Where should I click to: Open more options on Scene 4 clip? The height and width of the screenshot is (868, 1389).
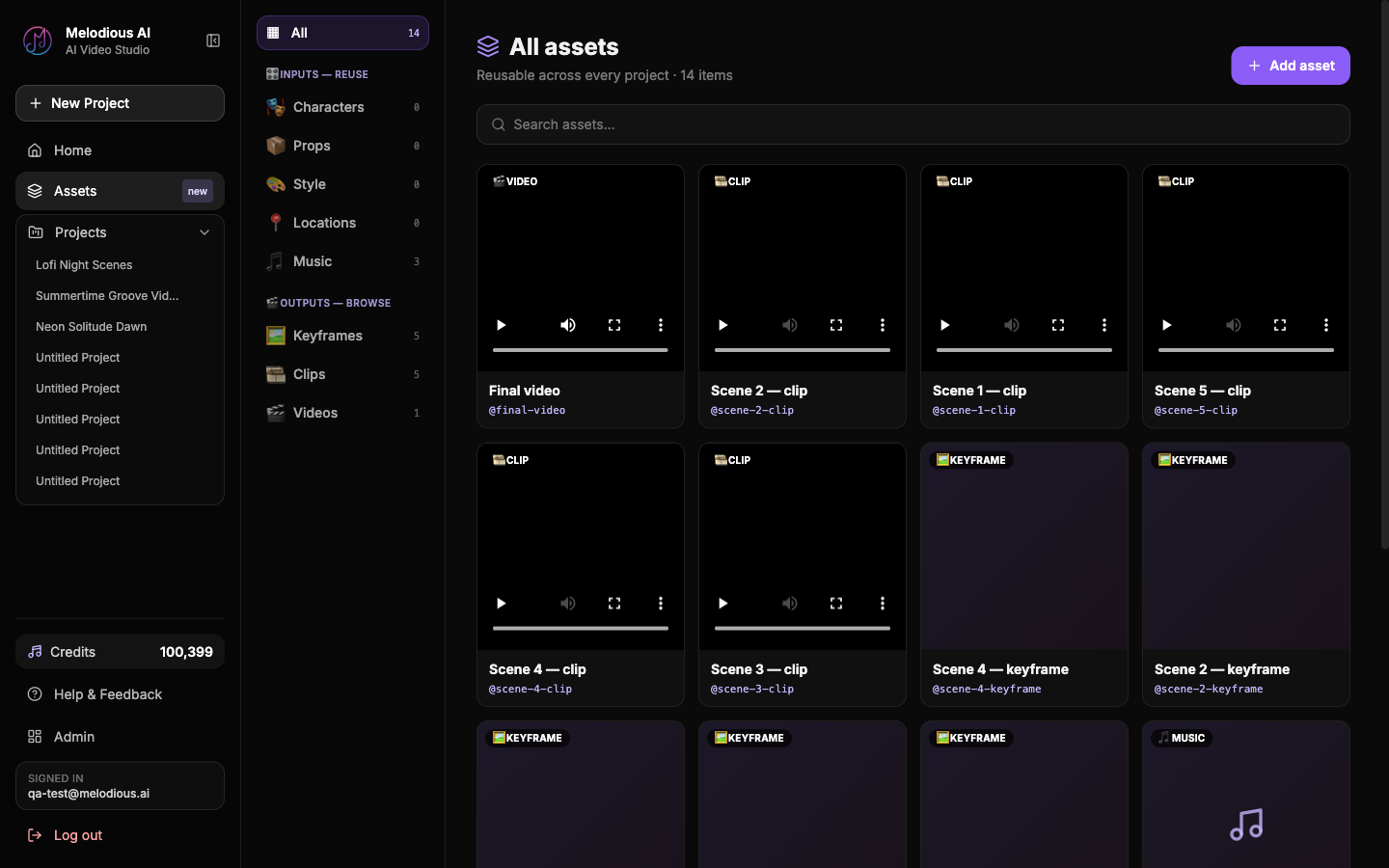coord(661,604)
